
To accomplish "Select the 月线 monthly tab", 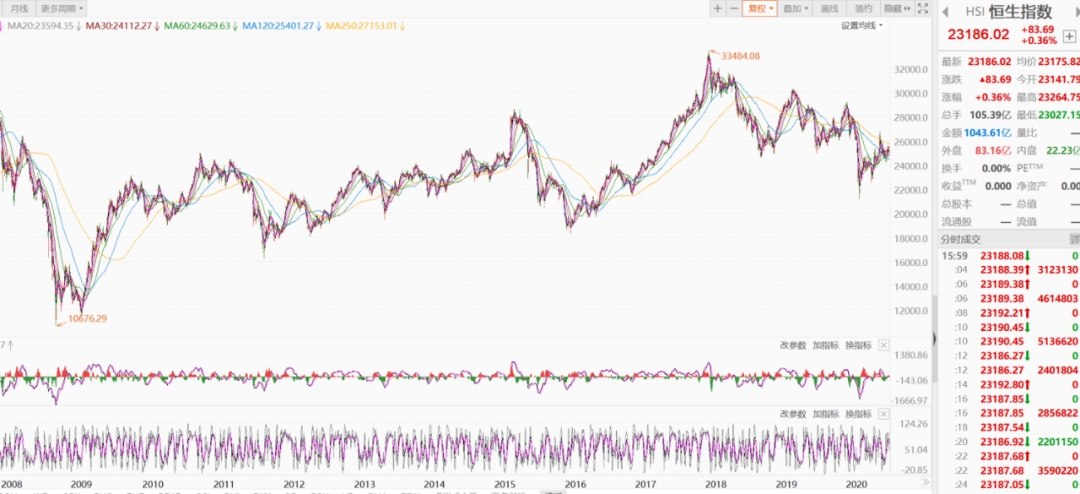I will coord(19,8).
